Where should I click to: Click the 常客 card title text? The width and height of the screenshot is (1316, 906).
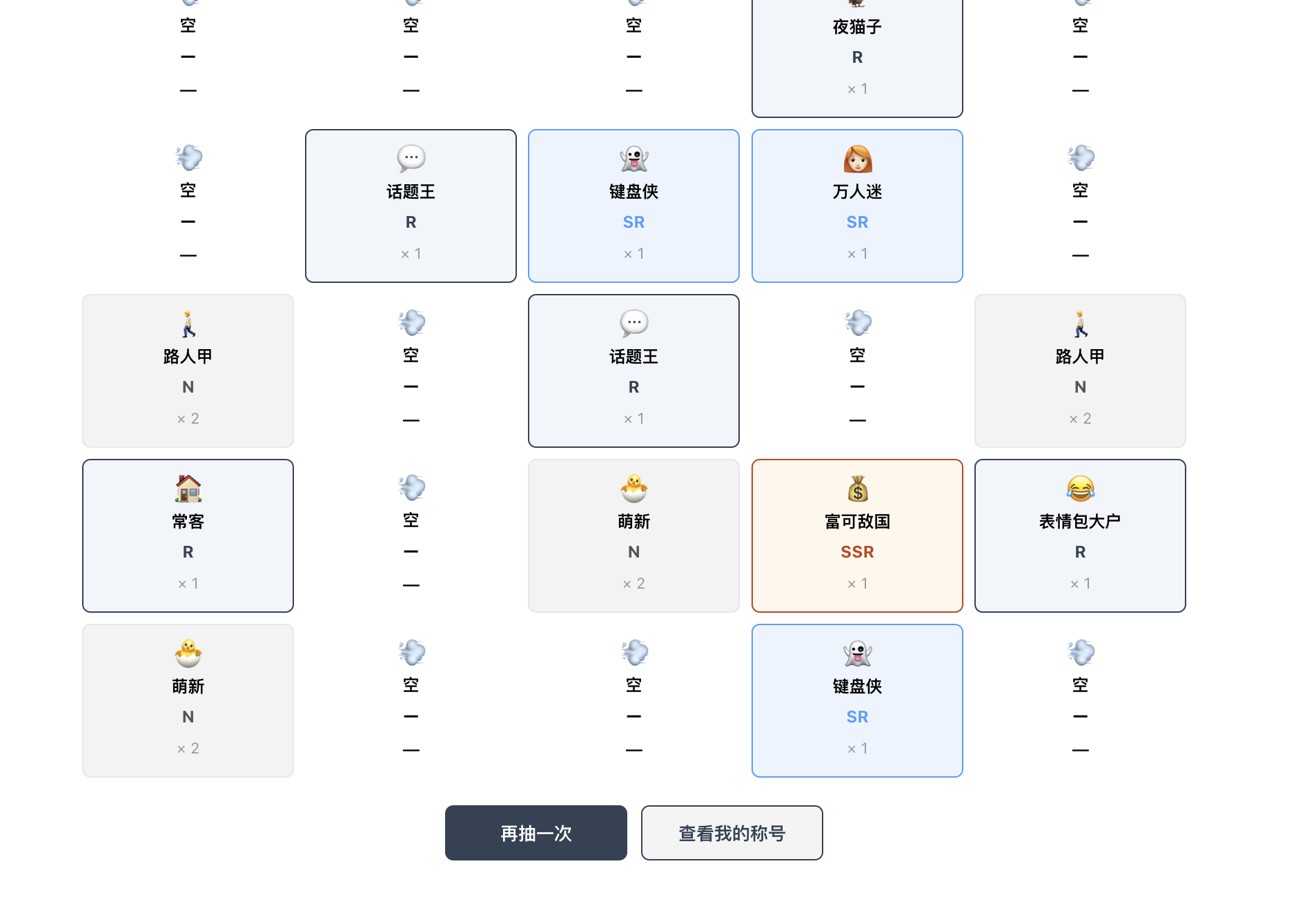(x=188, y=522)
